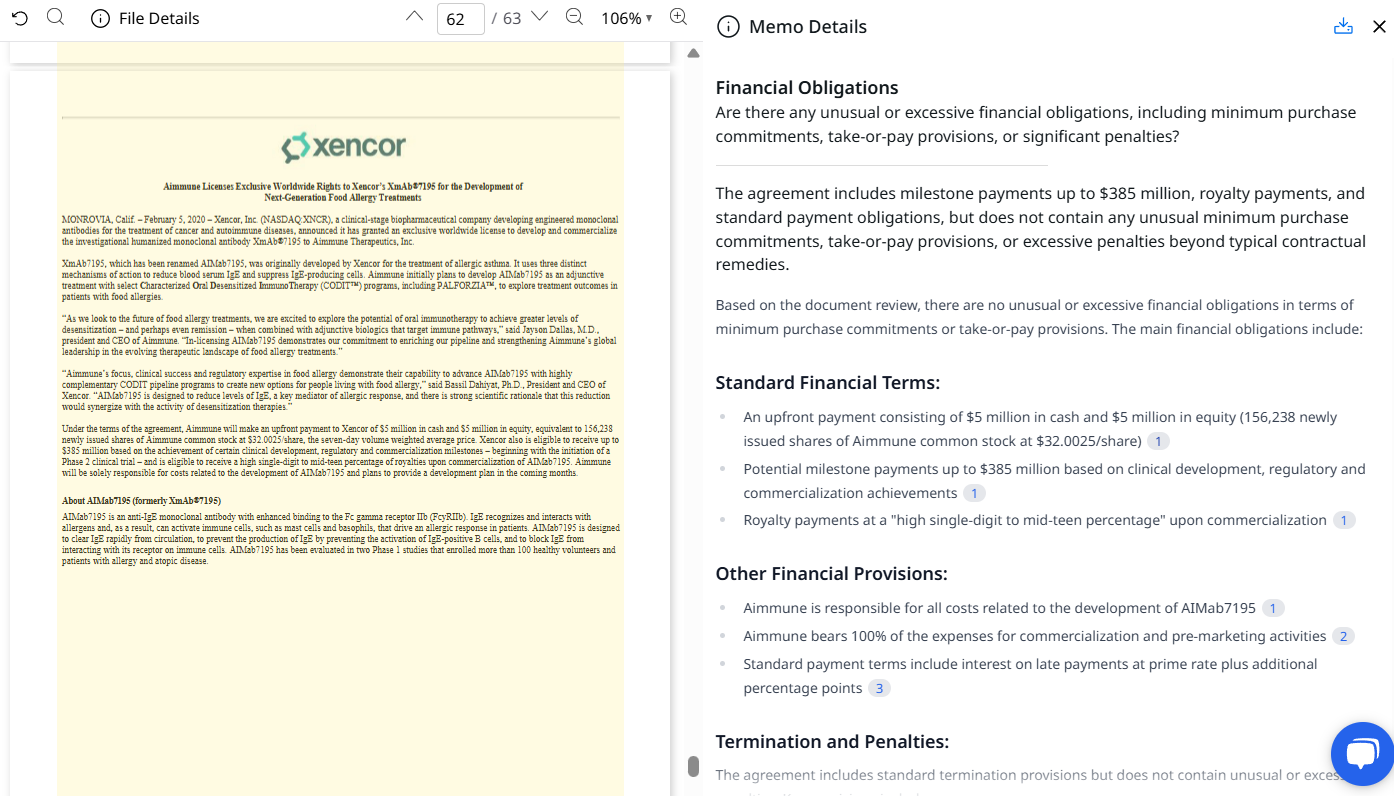Image resolution: width=1394 pixels, height=796 pixels.
Task: Zoom in using the plus magnifier
Action: pyautogui.click(x=678, y=17)
